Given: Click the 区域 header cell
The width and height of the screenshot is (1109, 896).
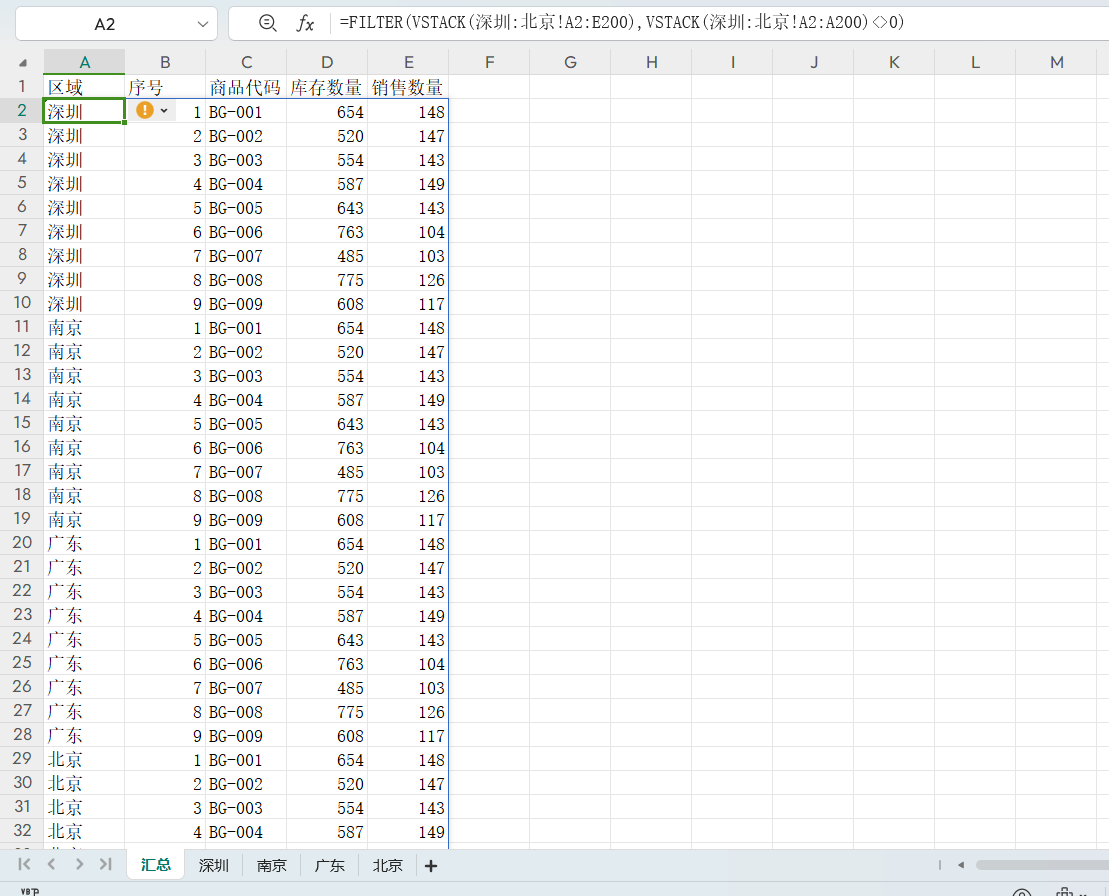Looking at the screenshot, I should (x=84, y=87).
